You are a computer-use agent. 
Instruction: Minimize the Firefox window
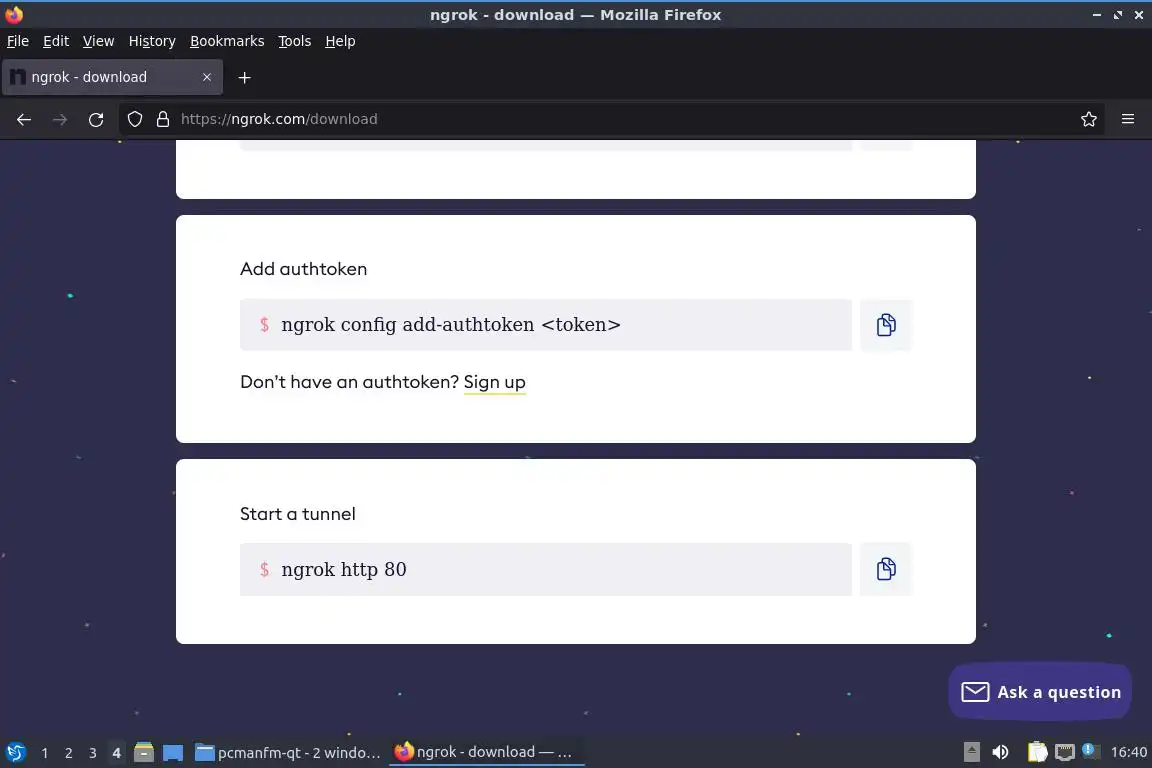[1097, 15]
